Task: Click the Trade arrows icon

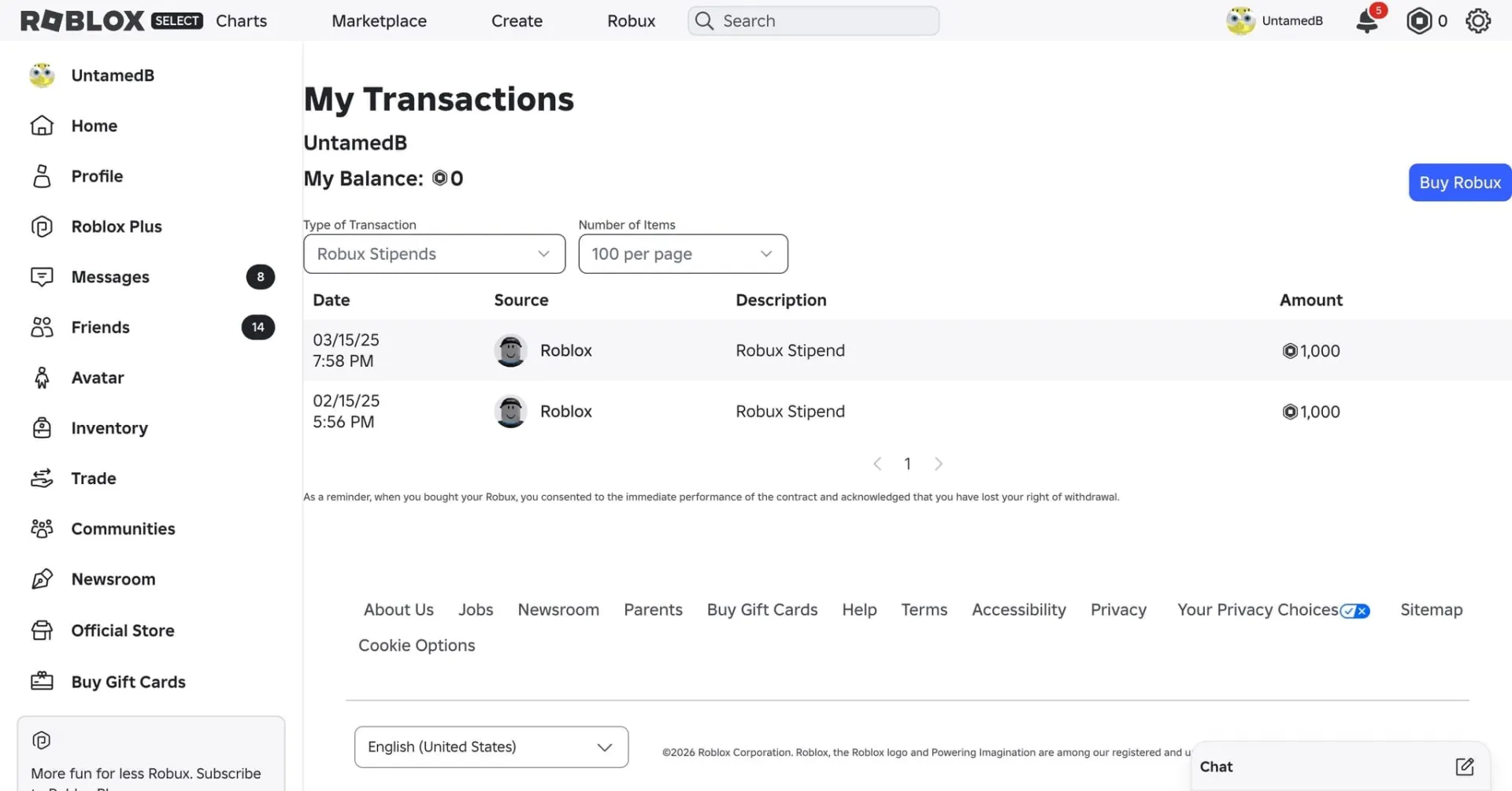Action: coord(42,478)
